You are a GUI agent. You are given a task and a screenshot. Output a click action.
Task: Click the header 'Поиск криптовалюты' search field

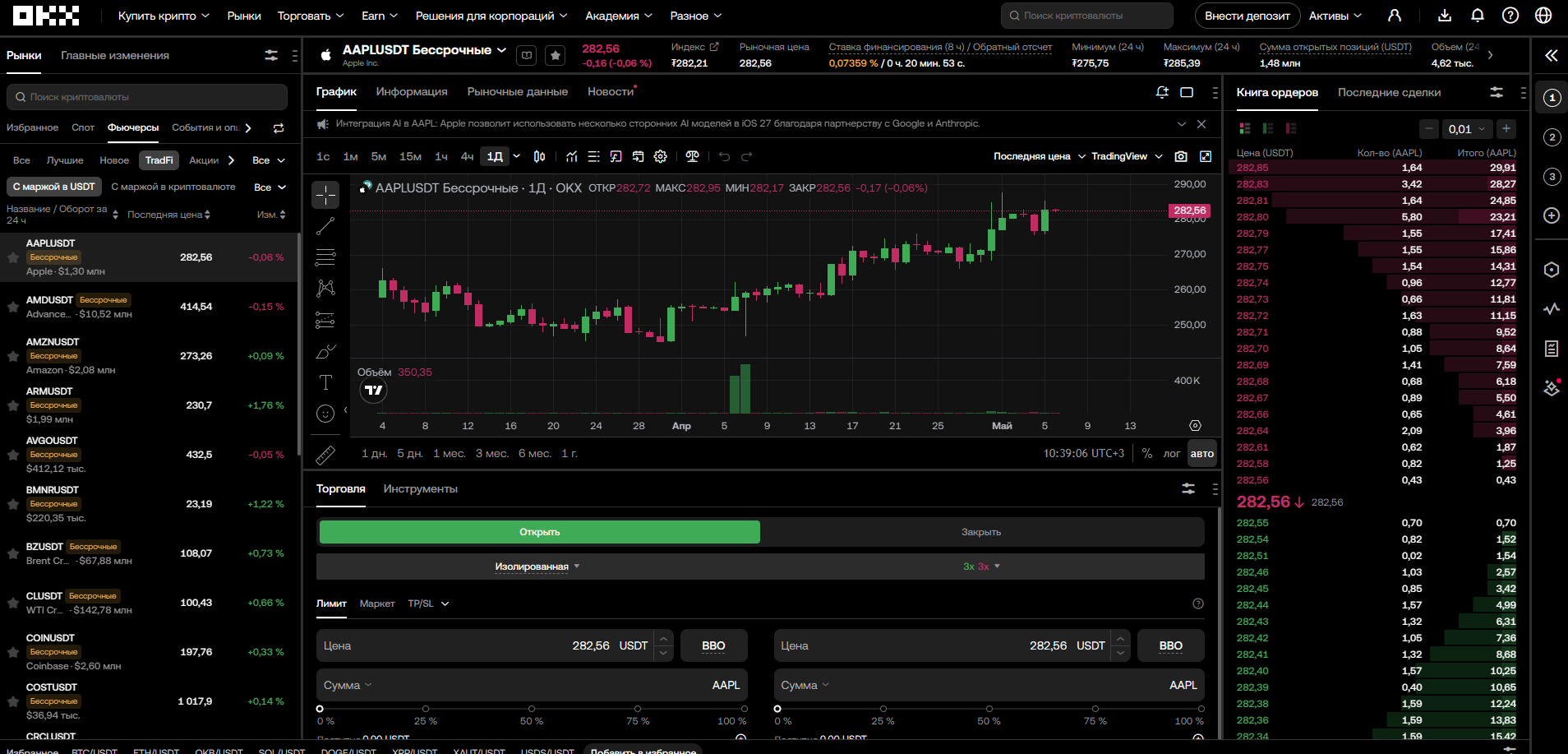pyautogui.click(x=1086, y=16)
